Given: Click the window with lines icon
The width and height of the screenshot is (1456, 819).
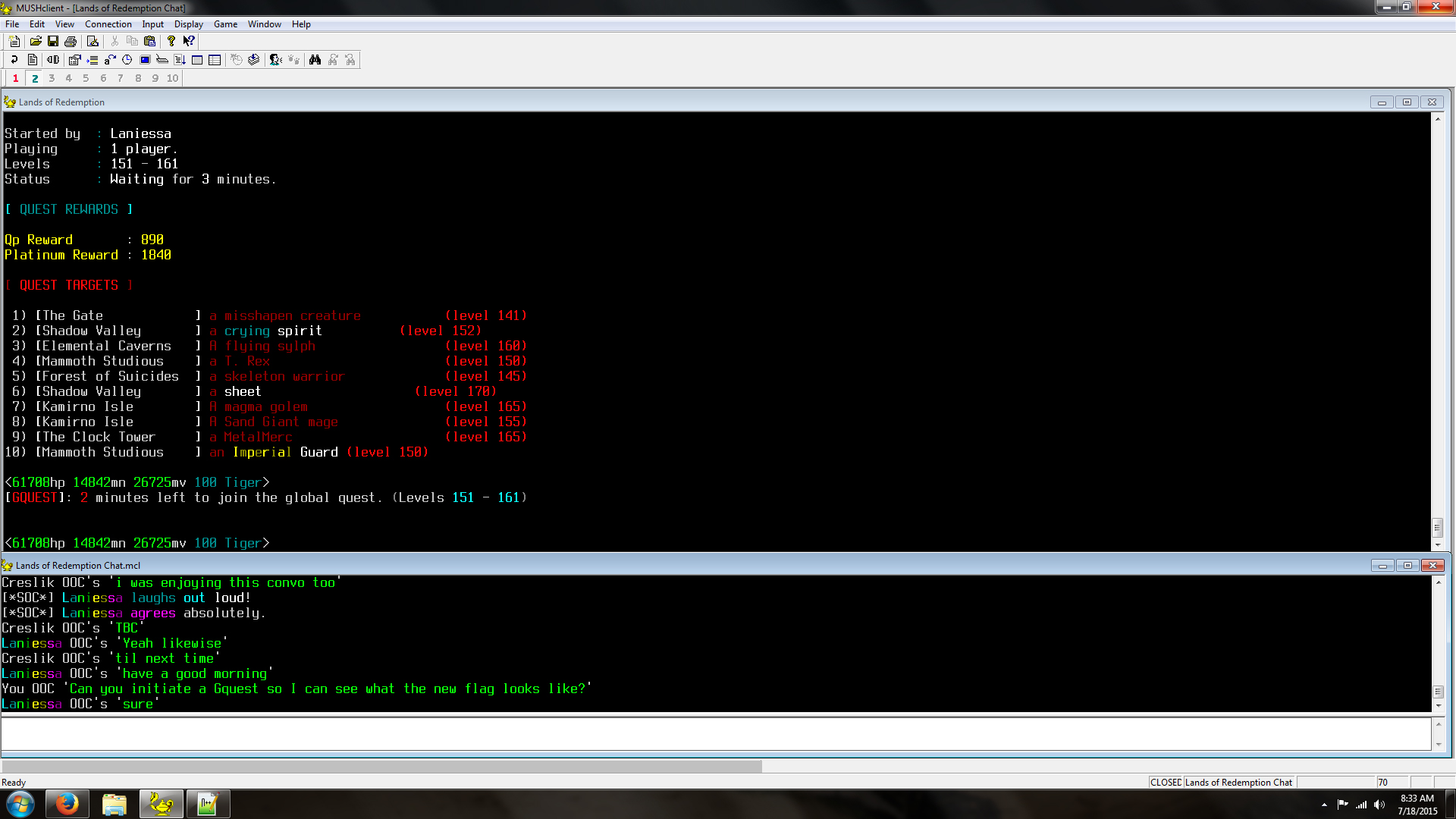Looking at the screenshot, I should 197,60.
